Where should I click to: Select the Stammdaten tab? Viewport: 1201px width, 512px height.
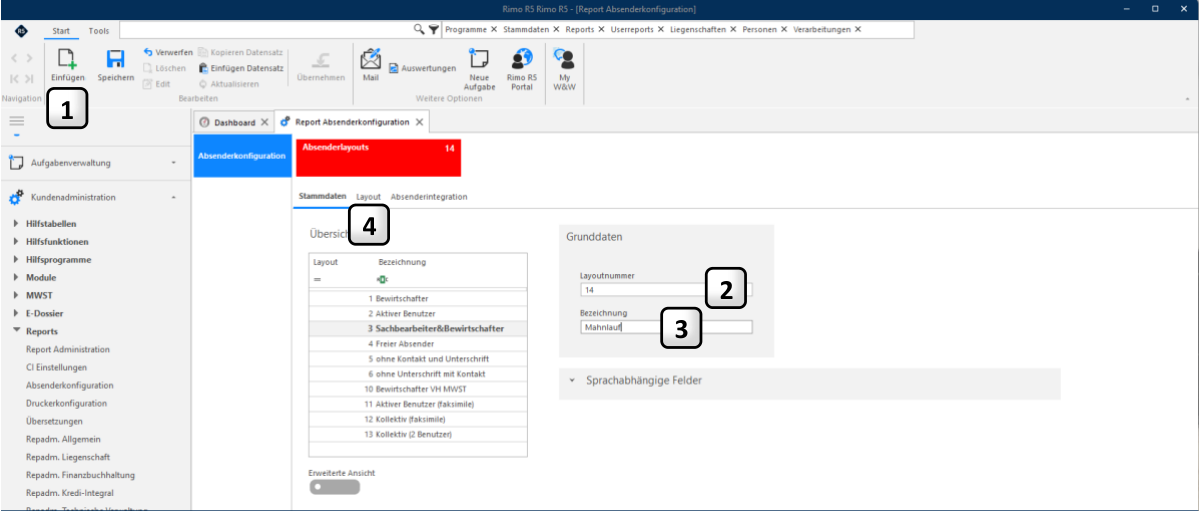pyautogui.click(x=322, y=196)
